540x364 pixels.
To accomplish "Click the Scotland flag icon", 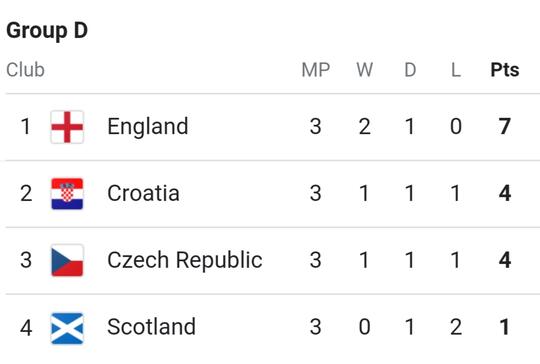I will tap(67, 328).
